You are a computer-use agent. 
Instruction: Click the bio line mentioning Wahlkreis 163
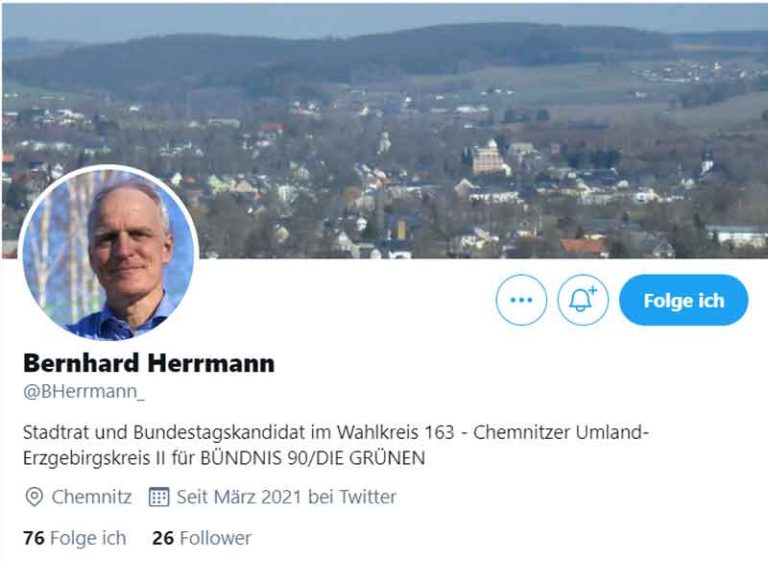[336, 432]
